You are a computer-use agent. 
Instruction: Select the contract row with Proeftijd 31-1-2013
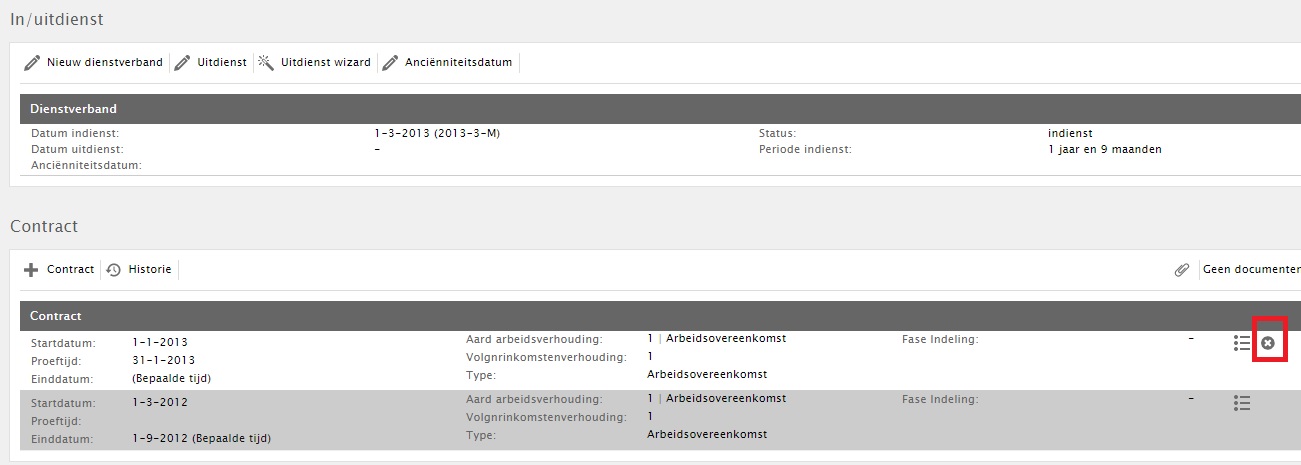(660, 360)
